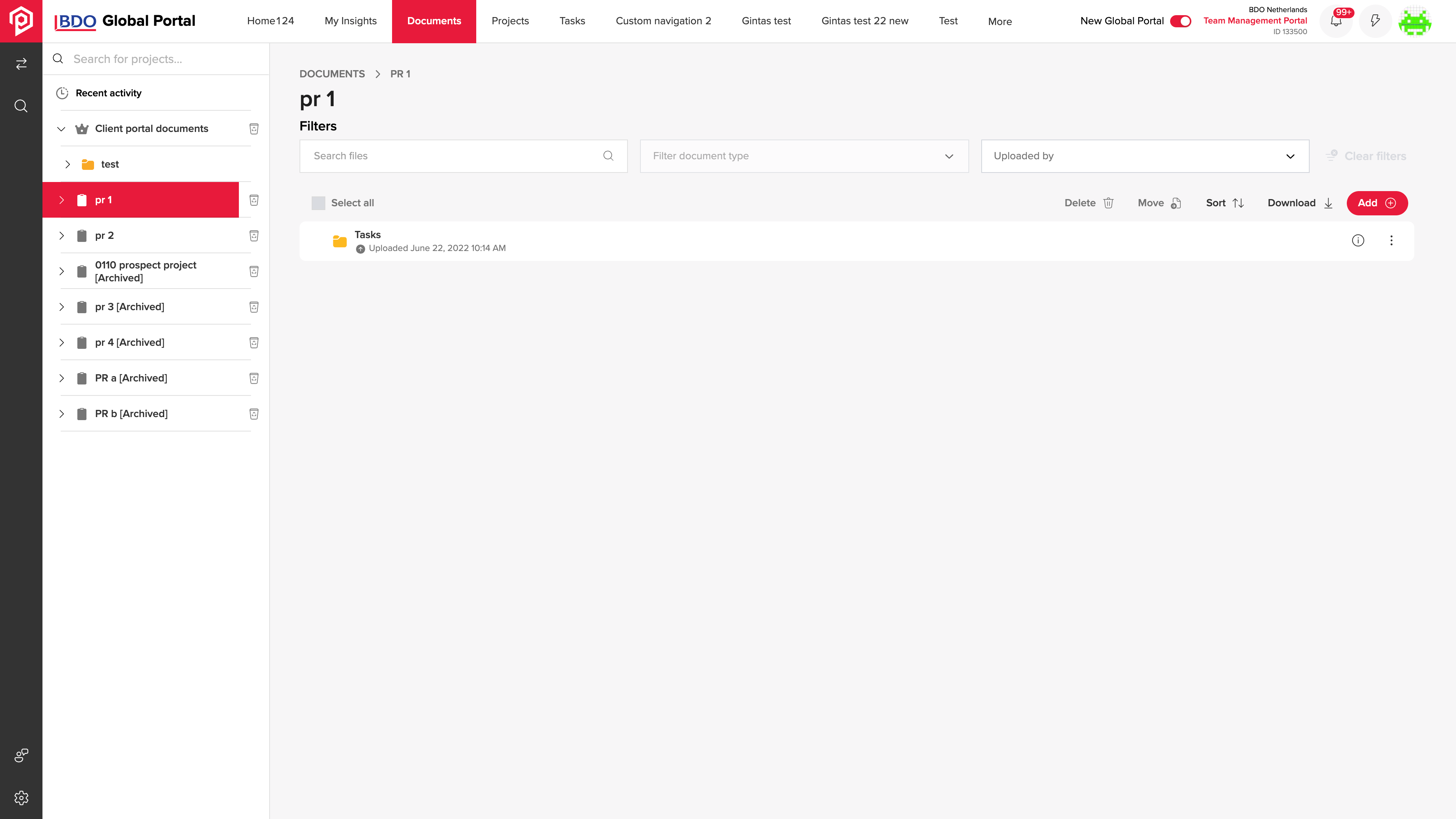The width and height of the screenshot is (1456, 819).
Task: Open the My Insights tab
Action: click(x=350, y=21)
